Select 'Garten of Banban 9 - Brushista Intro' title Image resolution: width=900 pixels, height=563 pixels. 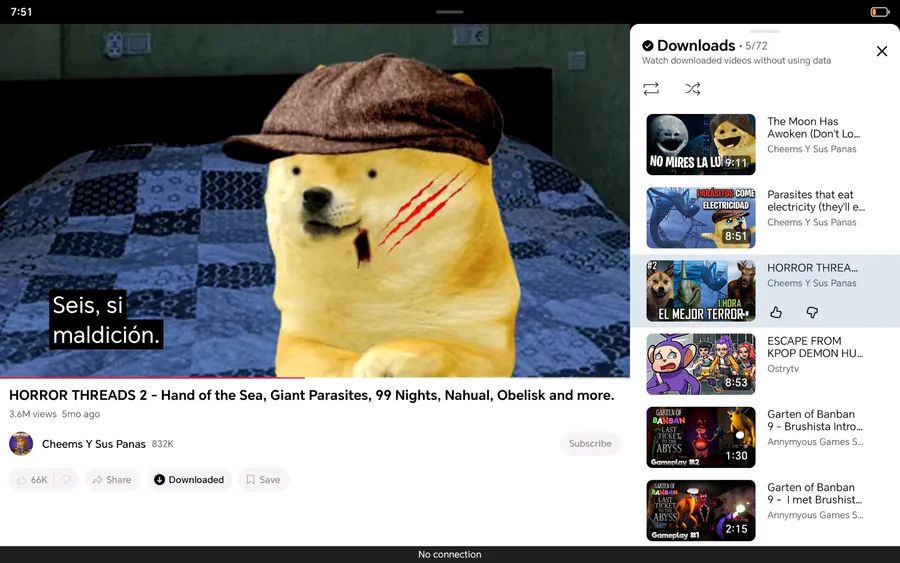pyautogui.click(x=815, y=421)
